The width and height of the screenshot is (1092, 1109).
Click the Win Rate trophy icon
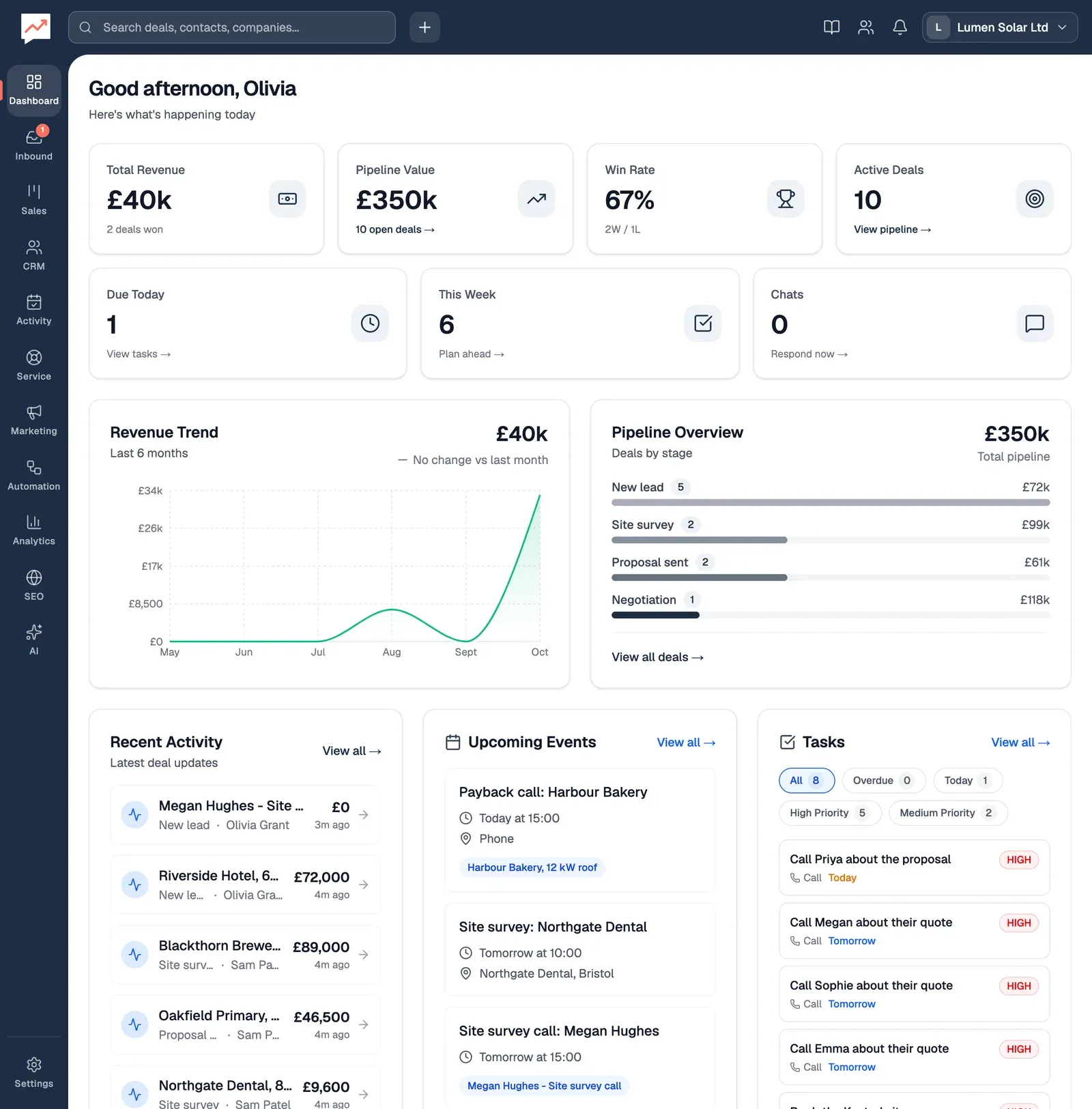coord(786,199)
